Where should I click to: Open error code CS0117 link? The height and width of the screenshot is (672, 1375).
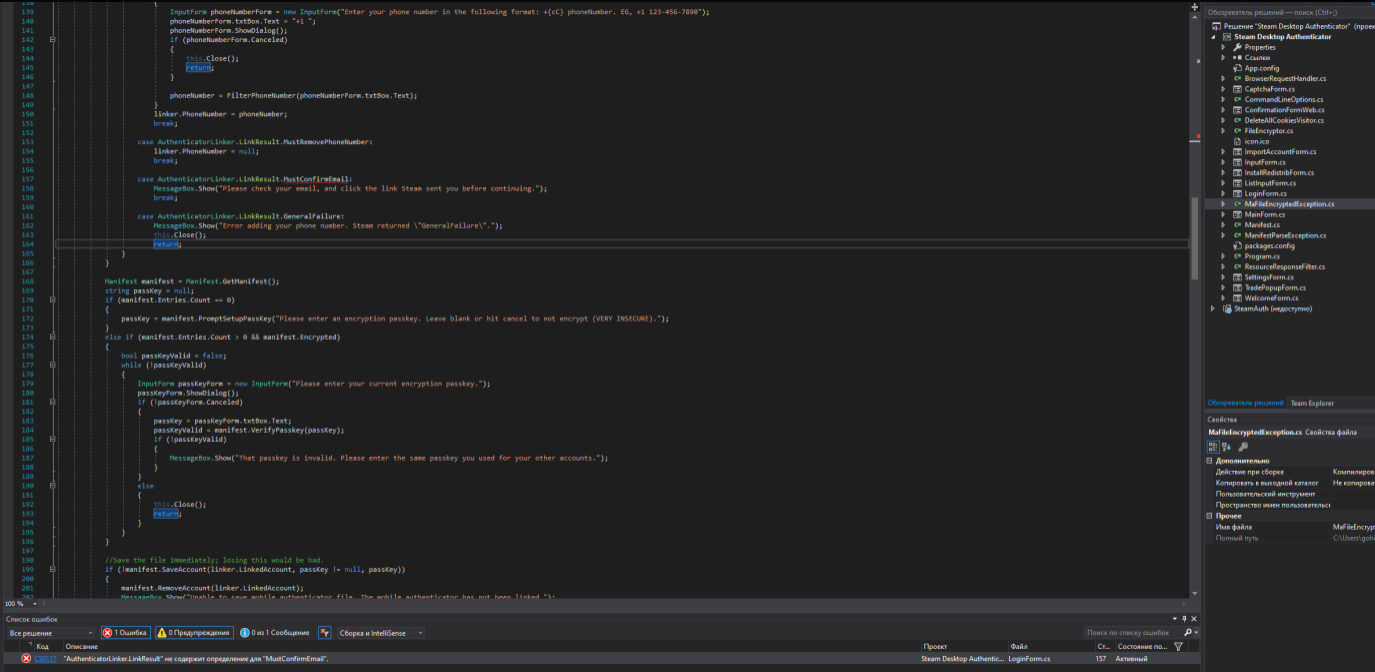[46, 659]
